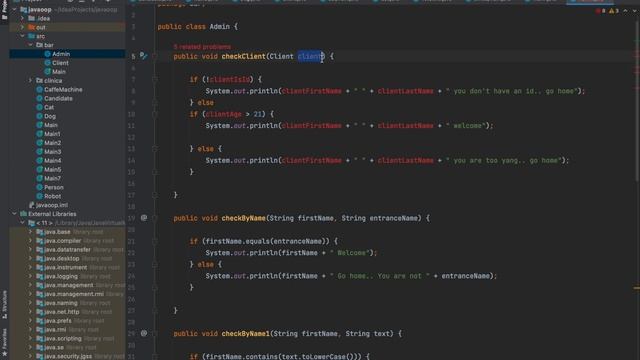Viewport: 640px width, 360px height.
Task: Open the Admin class in the project tree
Action: click(x=61, y=54)
